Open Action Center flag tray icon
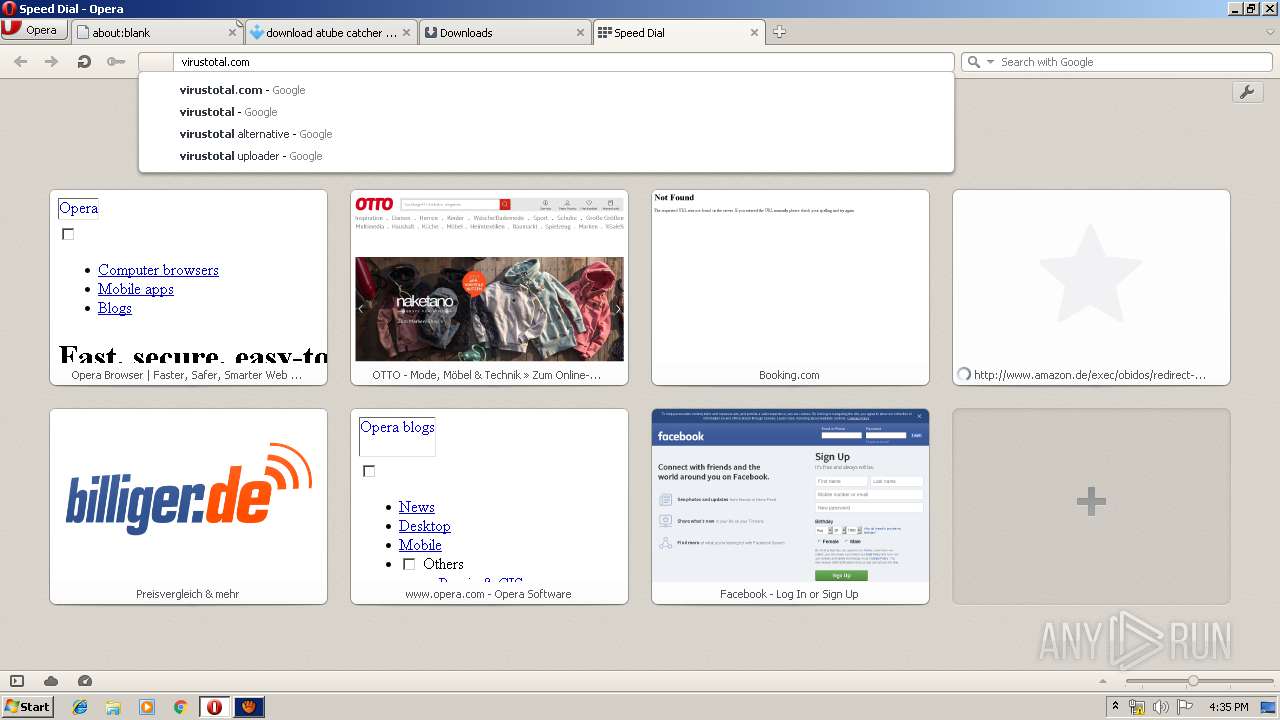The height and width of the screenshot is (720, 1280). click(1185, 707)
